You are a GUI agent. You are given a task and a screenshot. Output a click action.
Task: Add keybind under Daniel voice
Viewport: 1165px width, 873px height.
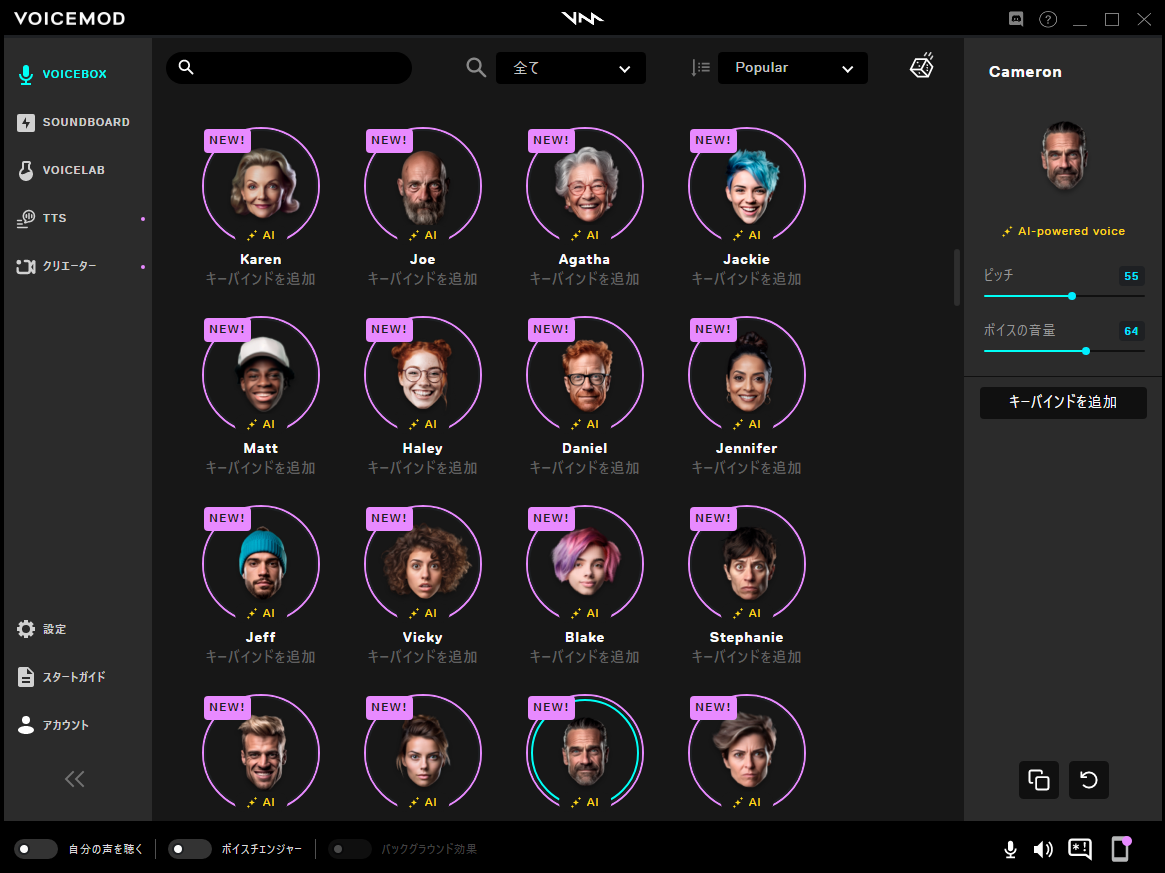585,467
